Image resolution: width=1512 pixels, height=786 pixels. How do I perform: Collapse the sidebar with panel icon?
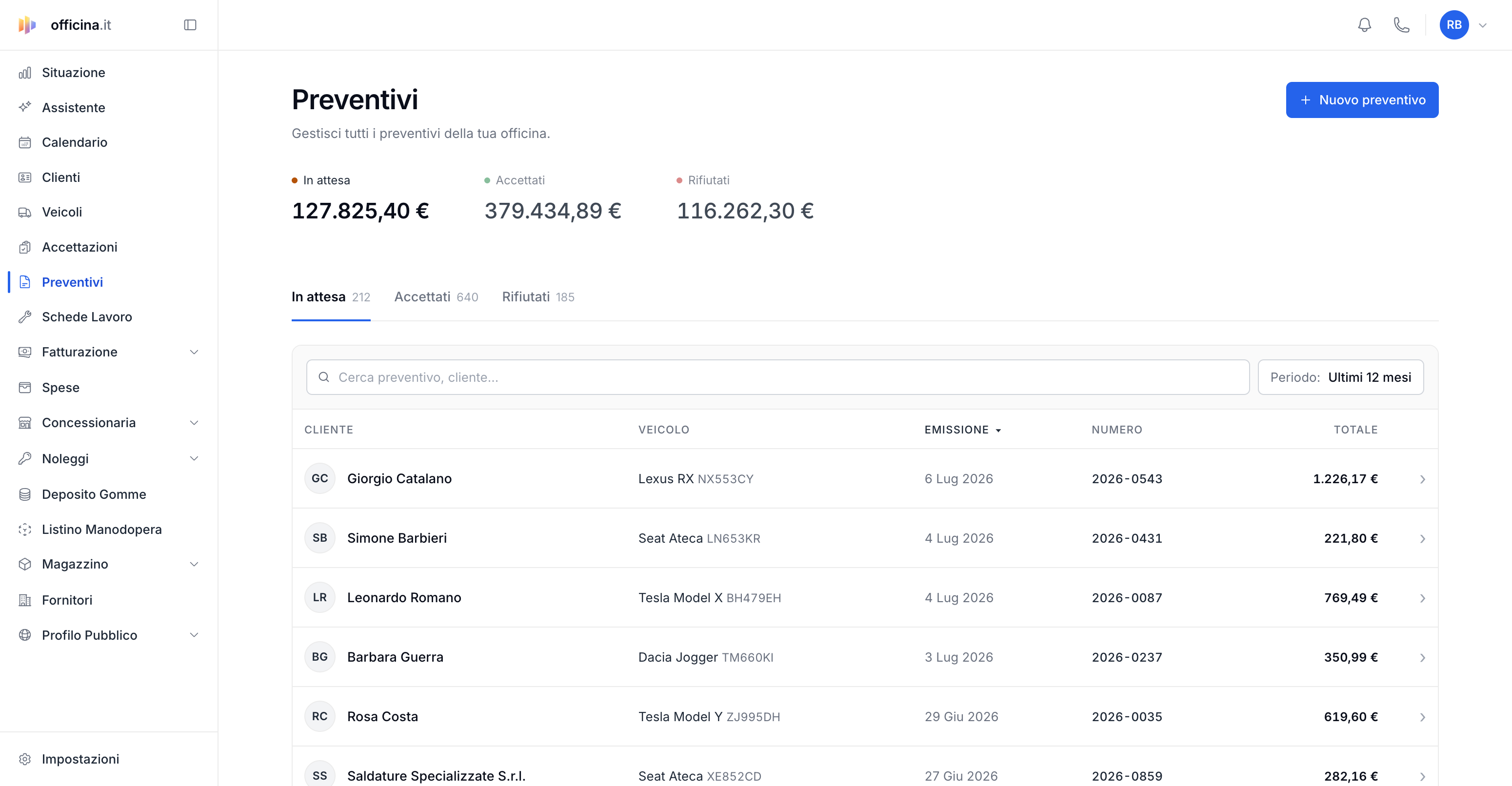pos(190,25)
